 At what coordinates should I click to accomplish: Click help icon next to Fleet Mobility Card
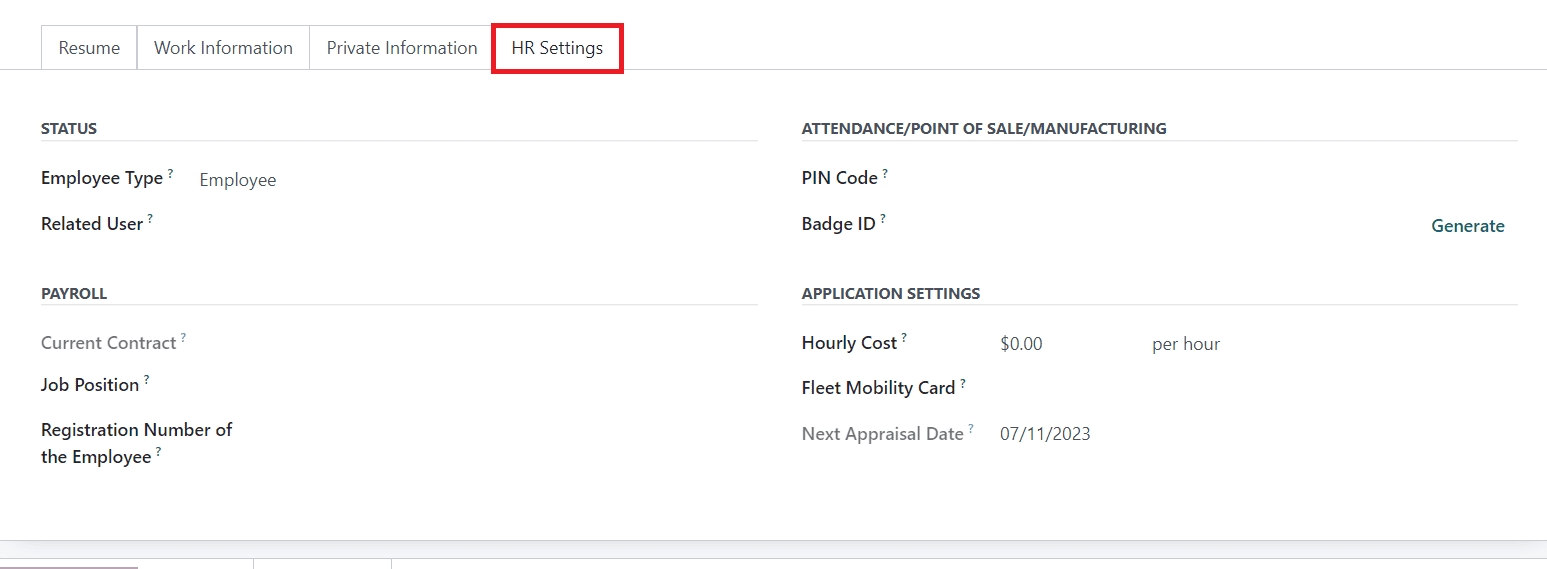pyautogui.click(x=963, y=382)
